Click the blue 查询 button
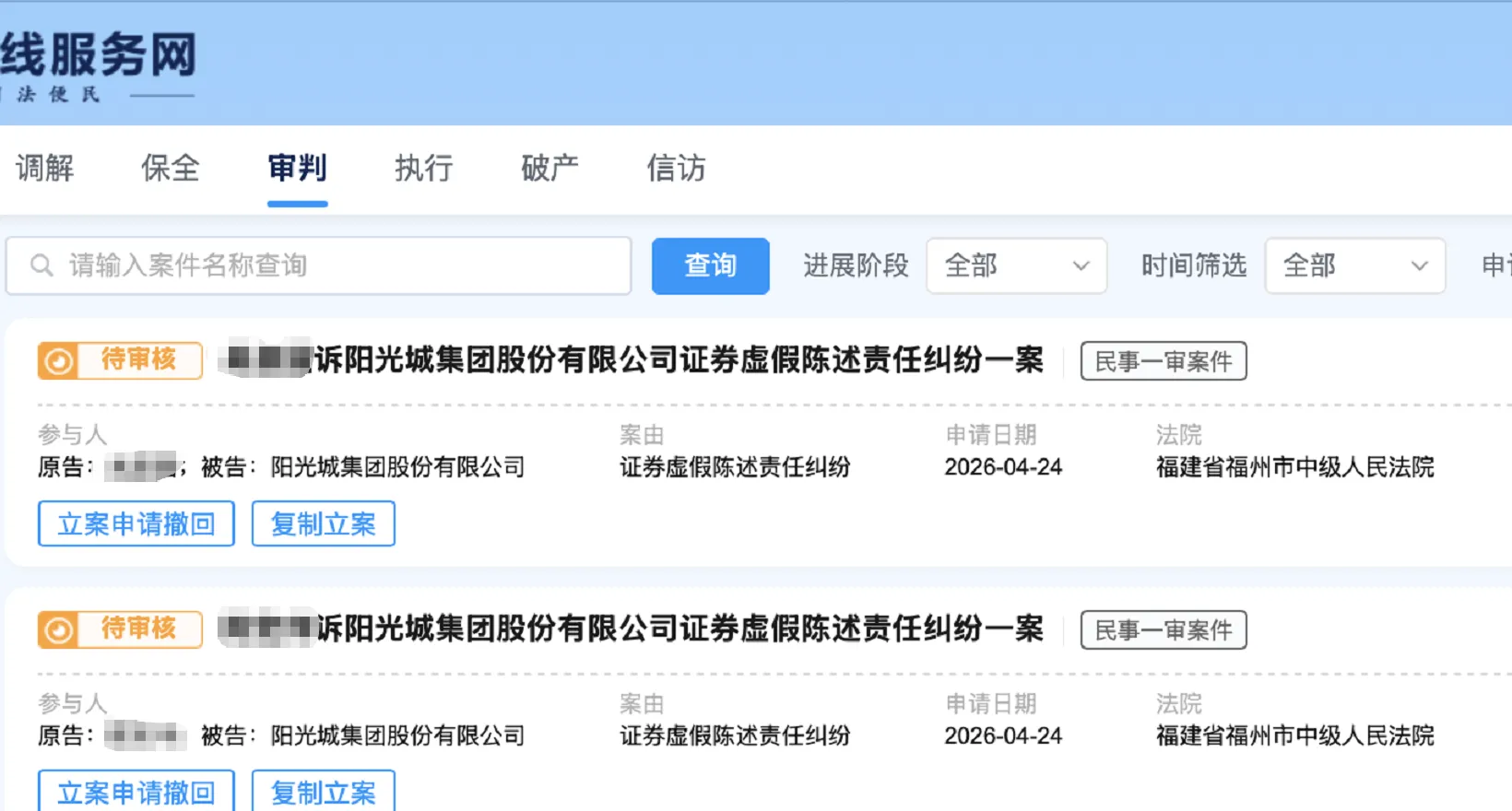The height and width of the screenshot is (811, 1512). coord(710,265)
